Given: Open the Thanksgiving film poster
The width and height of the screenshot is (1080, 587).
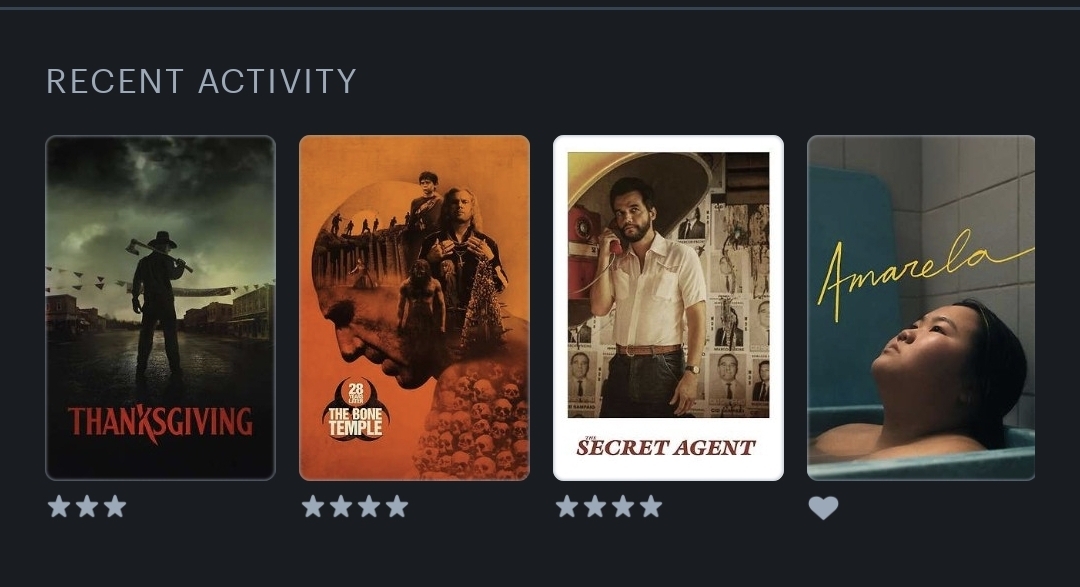Looking at the screenshot, I should tap(160, 308).
